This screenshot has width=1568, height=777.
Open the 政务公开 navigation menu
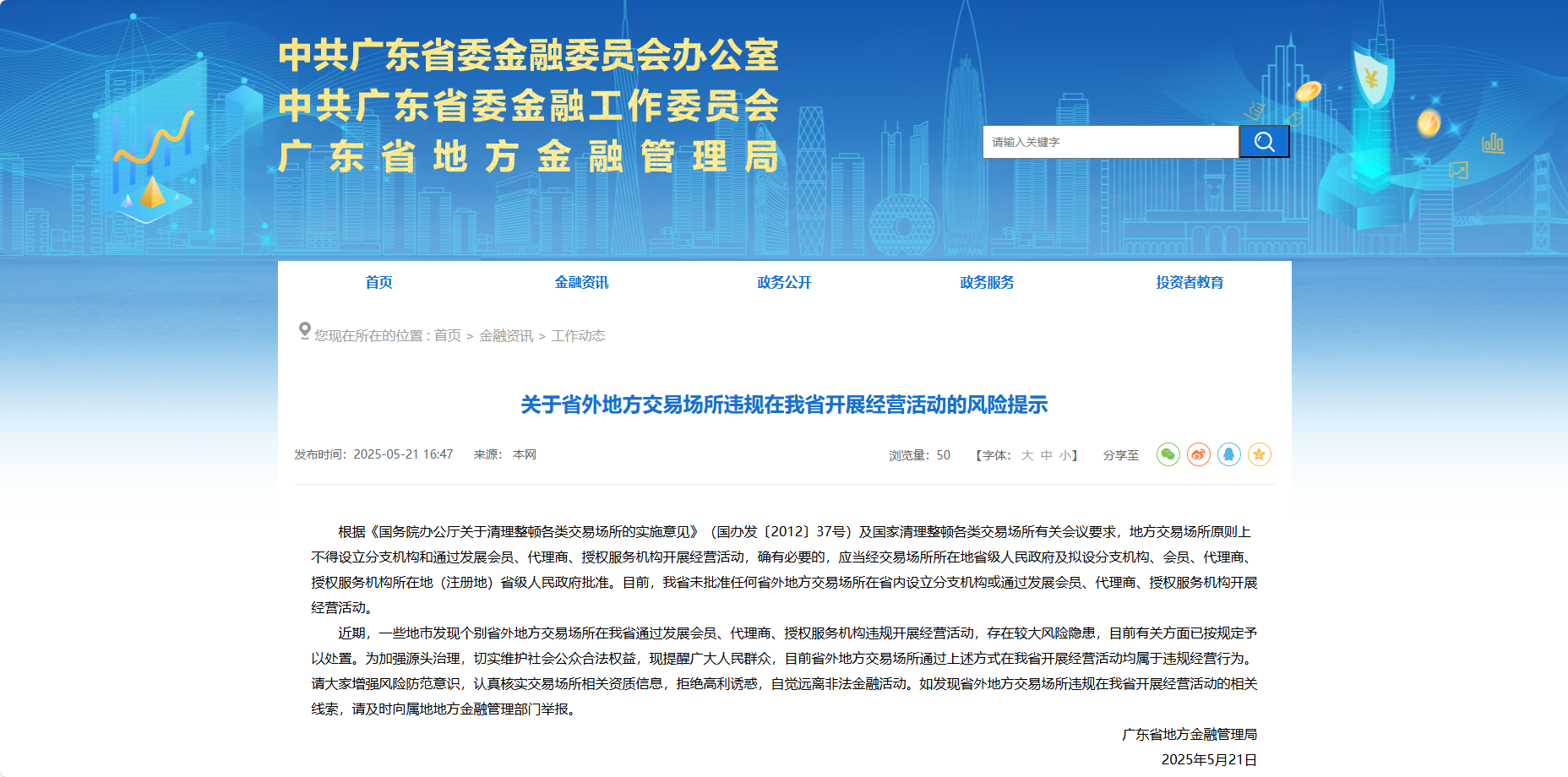(x=784, y=282)
